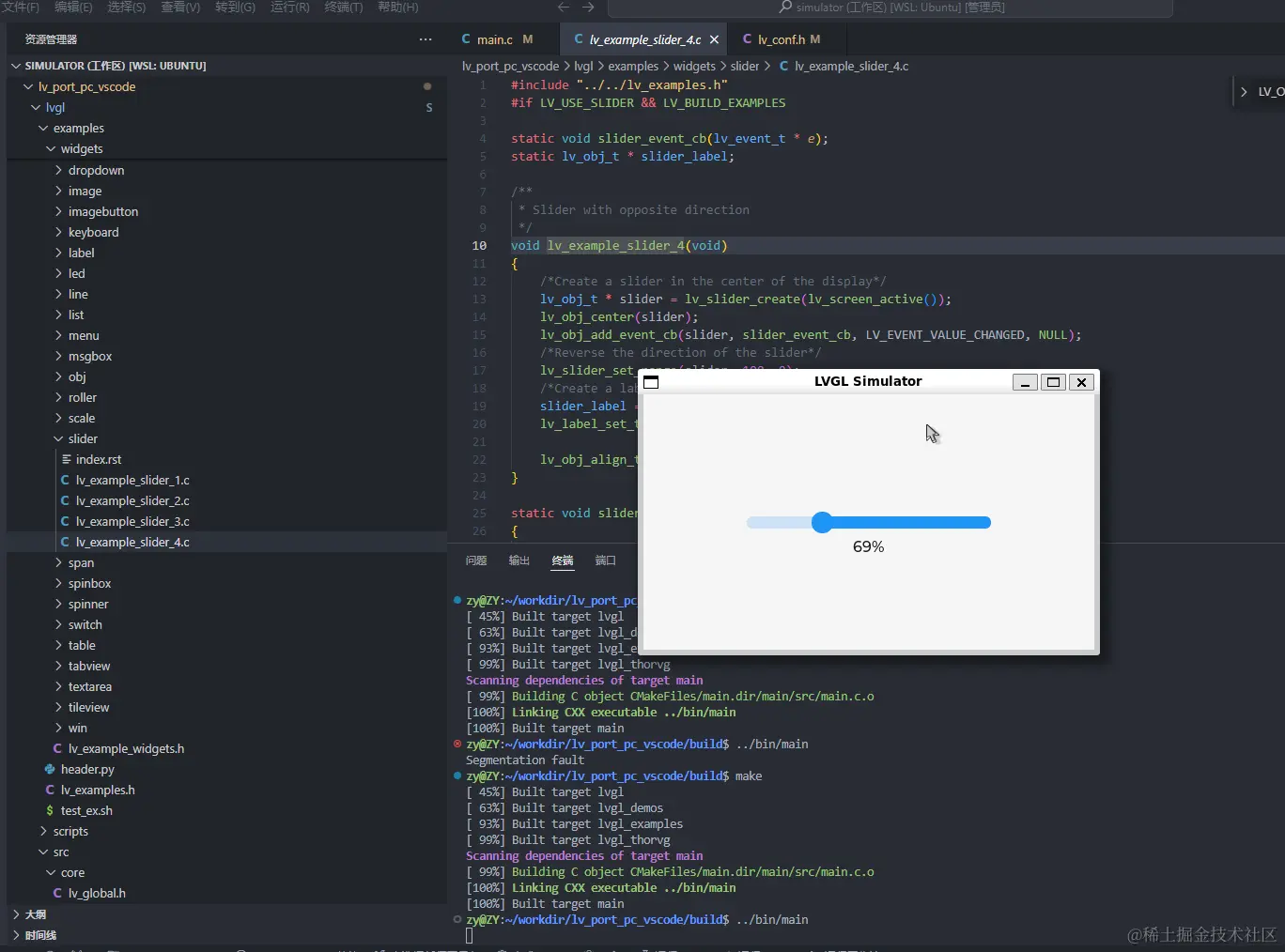Open the explorer panel more actions ellipsis

(x=426, y=39)
